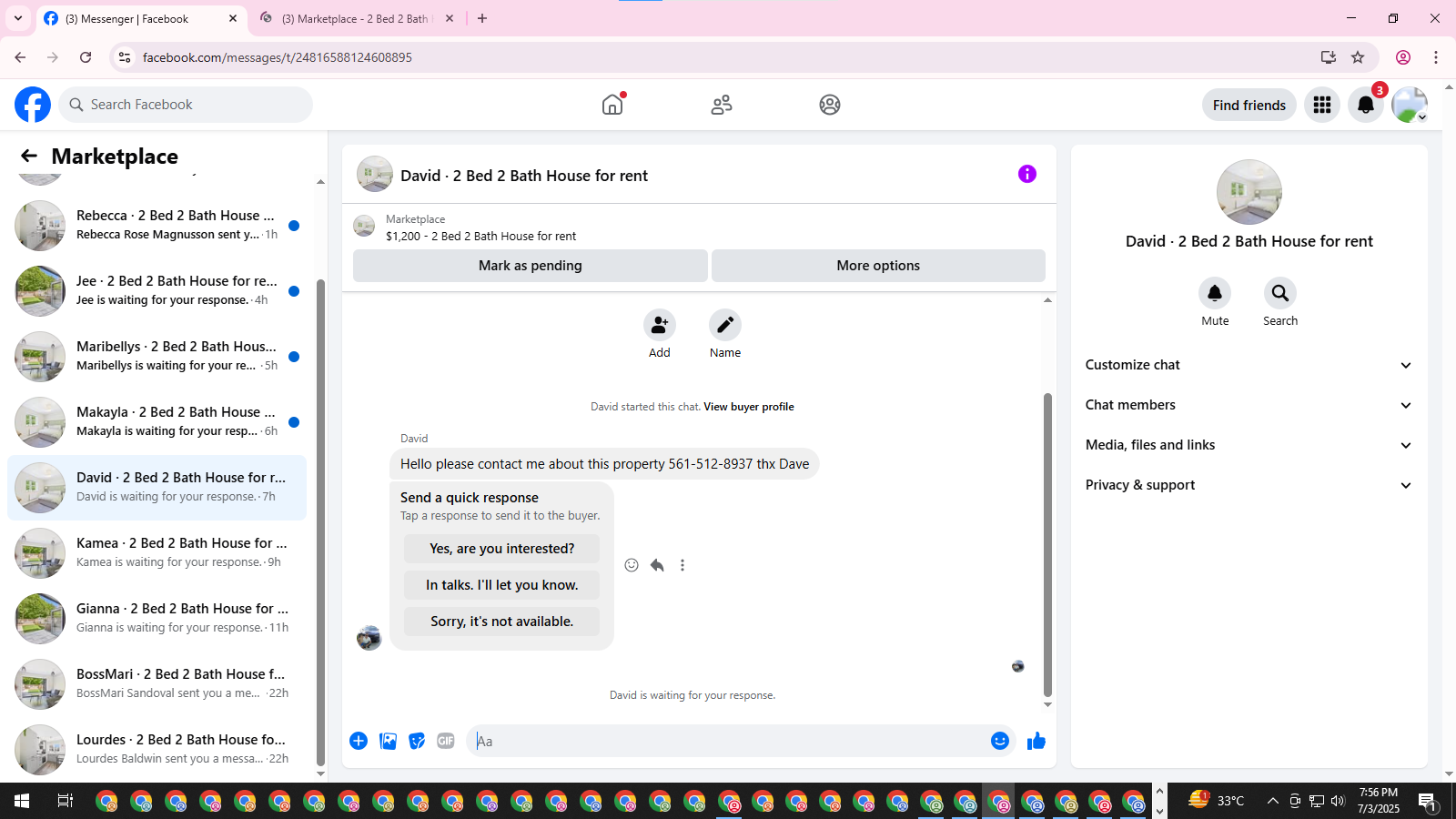
Task: Click the conversation list scrollbar
Action: point(320,523)
